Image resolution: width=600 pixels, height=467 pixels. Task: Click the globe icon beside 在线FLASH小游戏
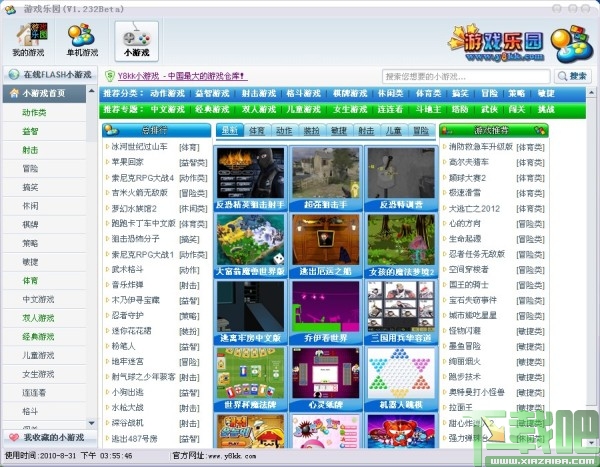click(14, 74)
